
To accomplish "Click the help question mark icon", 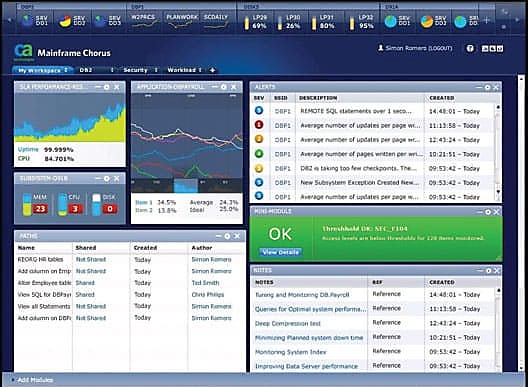I will click(x=470, y=49).
